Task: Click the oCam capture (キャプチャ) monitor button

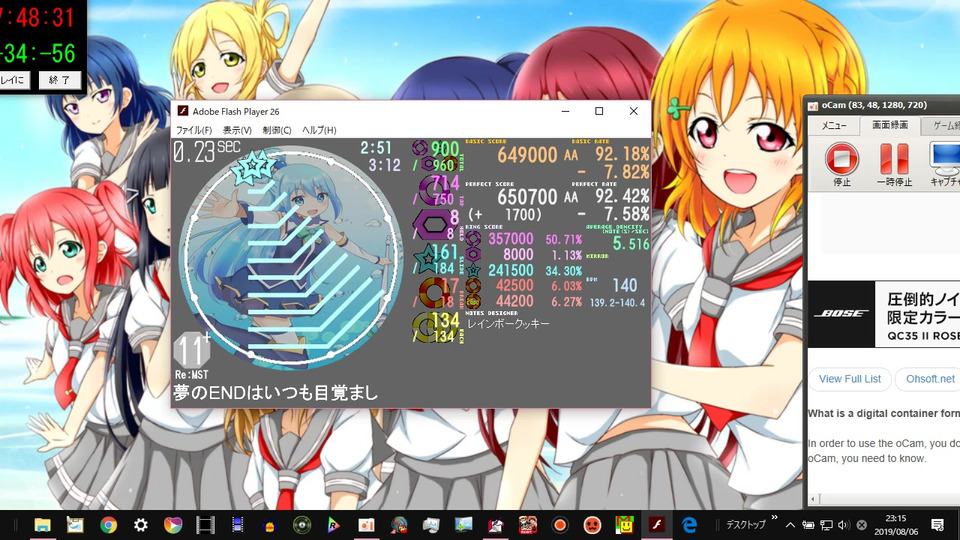Action: pos(945,163)
